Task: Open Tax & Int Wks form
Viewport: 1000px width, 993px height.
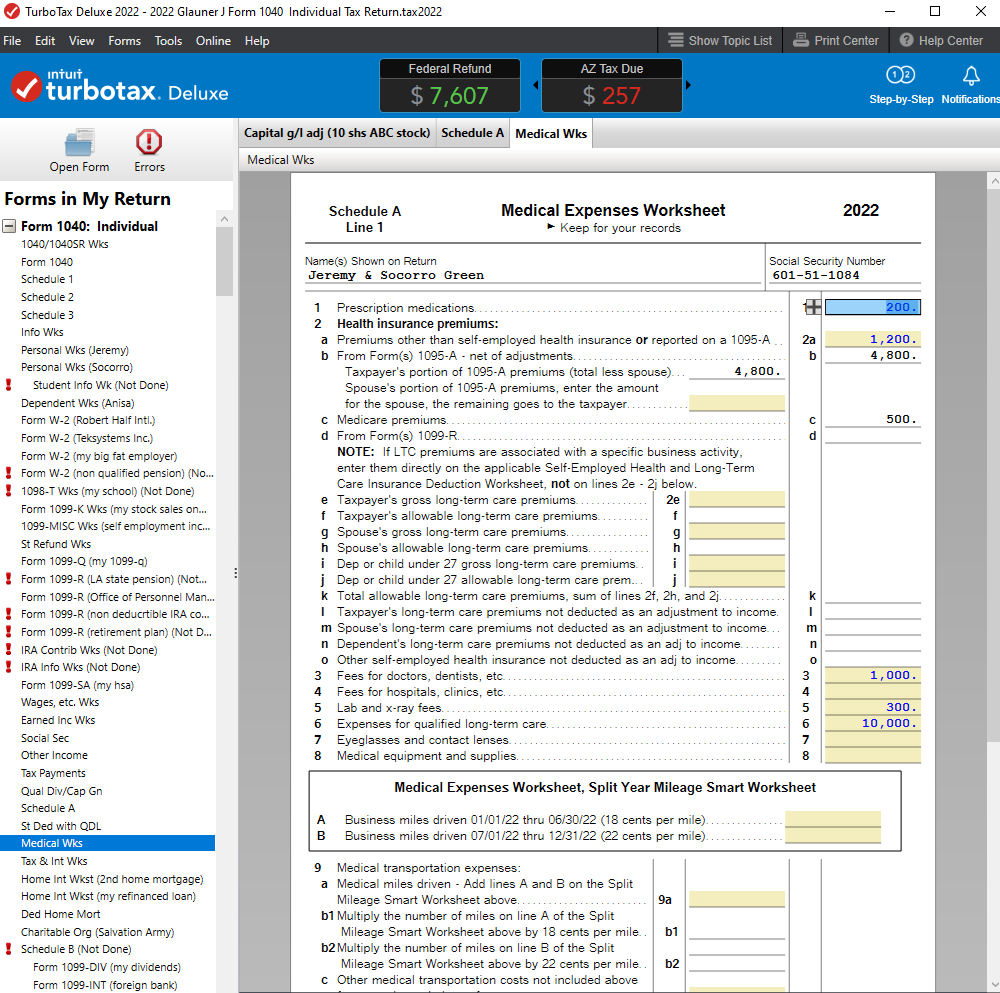Action: coord(54,861)
